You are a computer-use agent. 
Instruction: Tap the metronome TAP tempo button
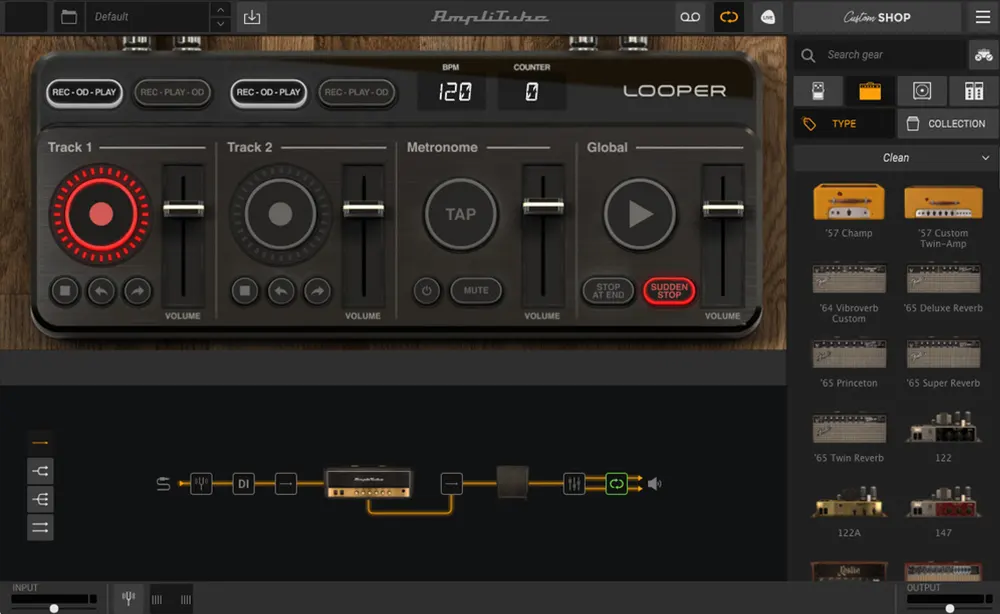[x=460, y=214]
